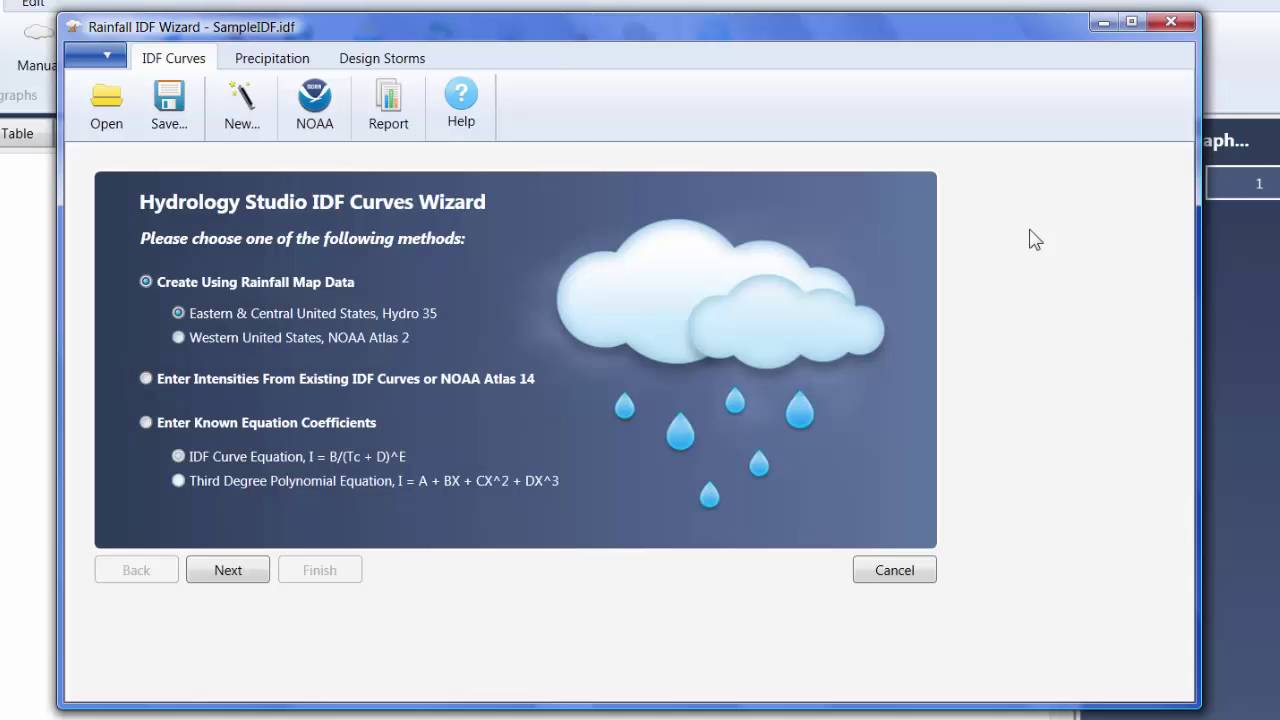This screenshot has height=720, width=1280.
Task: Open an IDF file with the folder icon
Action: coord(107,106)
